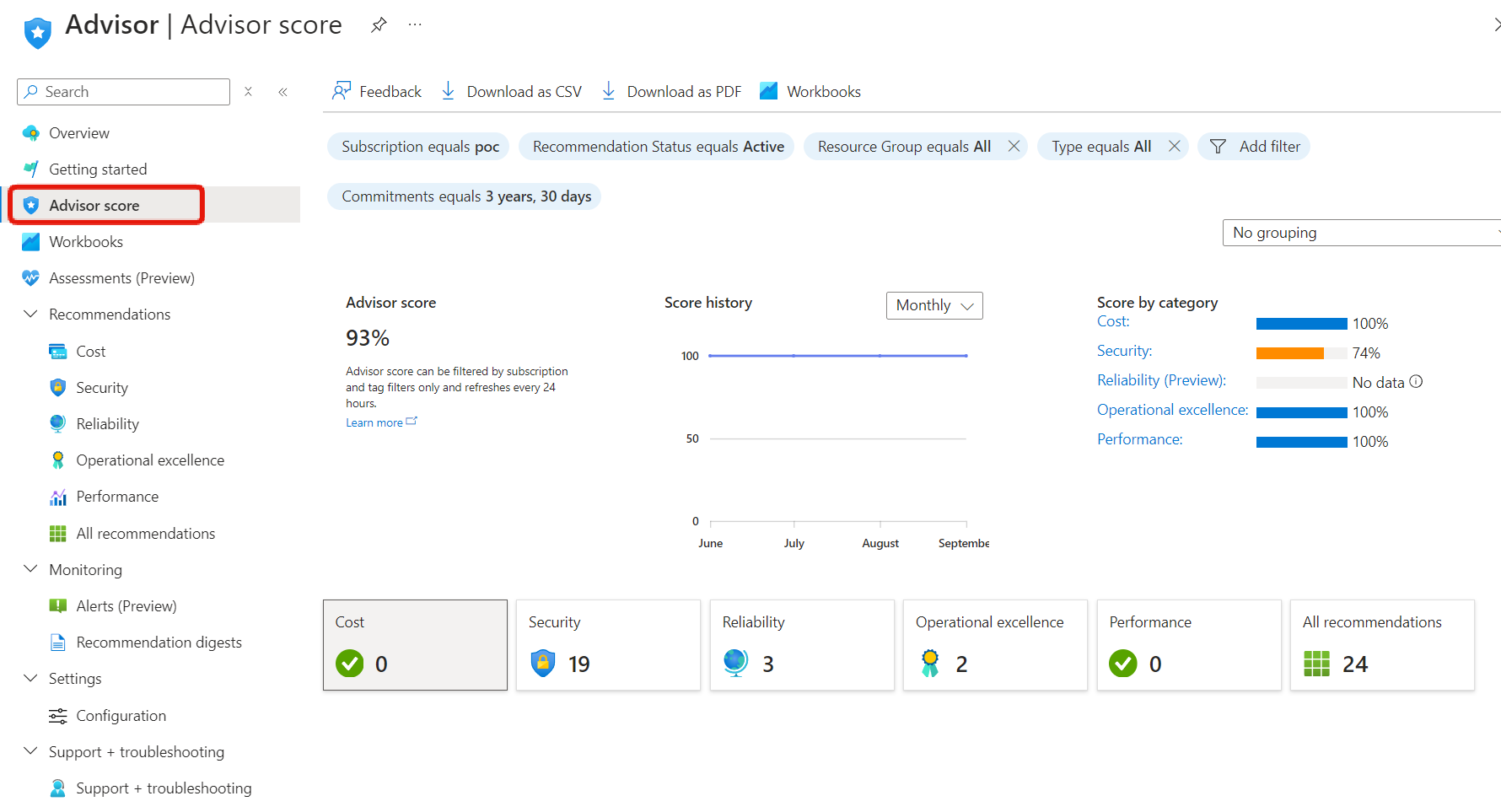Click the Security shield lock icon in sidebar
The height and width of the screenshot is (812, 1501).
pyautogui.click(x=58, y=388)
